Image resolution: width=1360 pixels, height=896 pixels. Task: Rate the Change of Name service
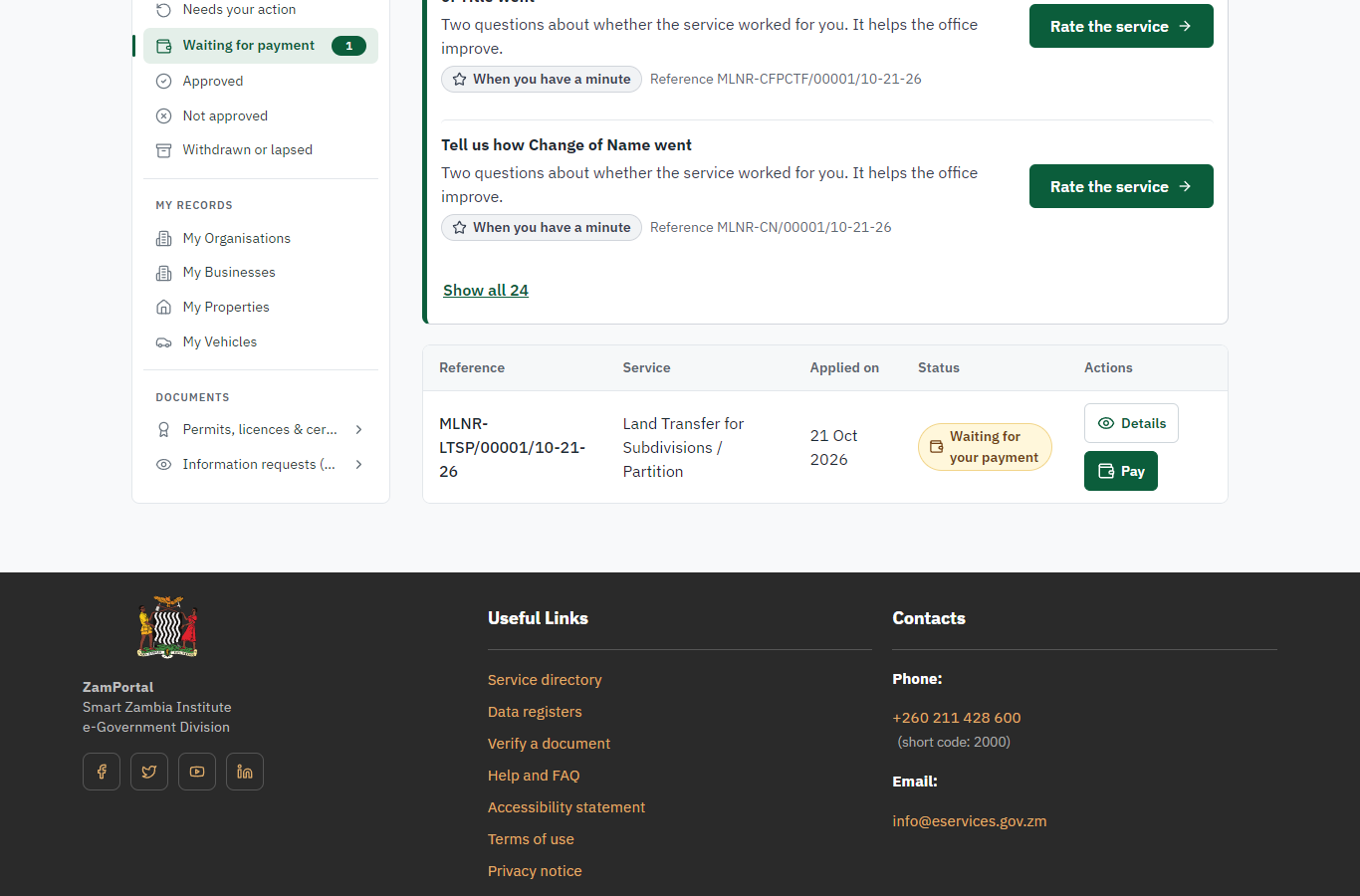pos(1121,186)
